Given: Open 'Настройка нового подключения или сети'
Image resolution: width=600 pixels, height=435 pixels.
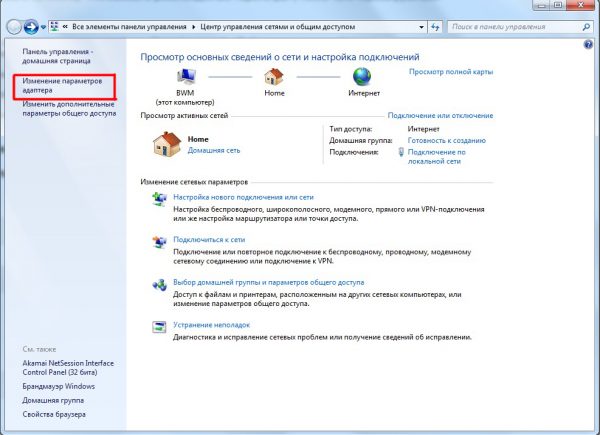Looking at the screenshot, I should pos(243,197).
